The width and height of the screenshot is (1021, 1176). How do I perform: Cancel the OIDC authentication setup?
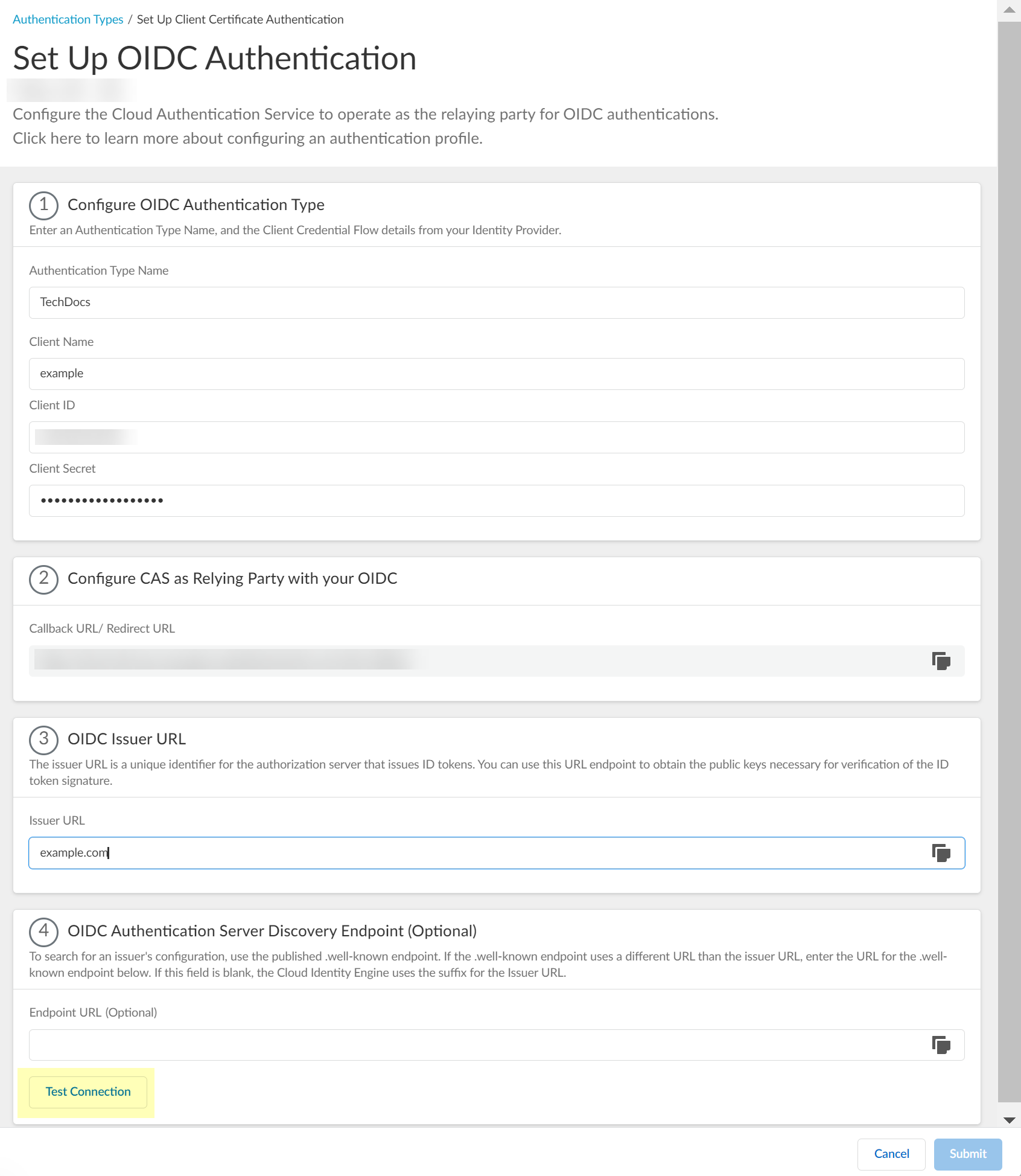click(x=891, y=1154)
